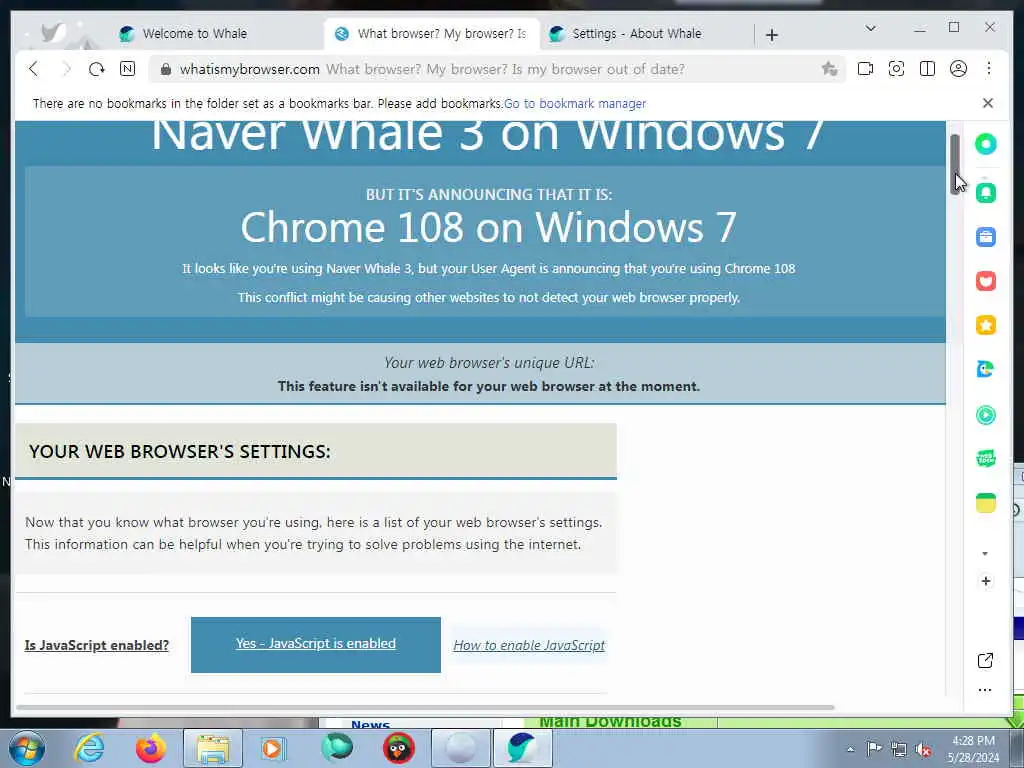1024x768 pixels.
Task: Expand the tab list chevron
Action: [x=870, y=28]
